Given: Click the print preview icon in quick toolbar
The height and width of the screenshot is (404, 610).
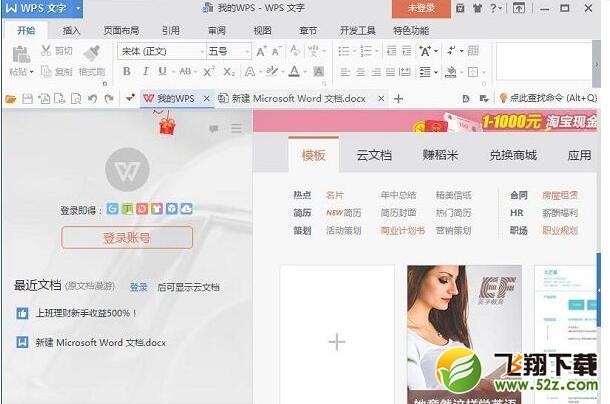Looking at the screenshot, I should pos(76,99).
